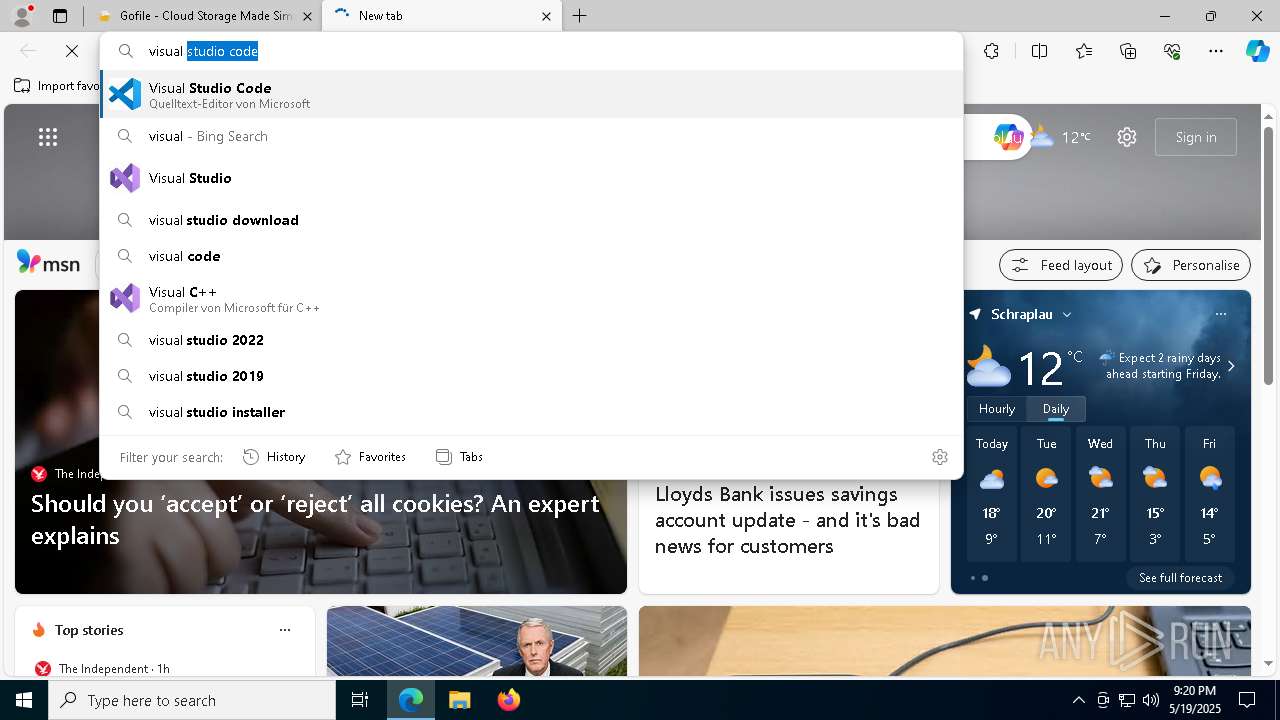
Task: Choose 'visual code' suggestion
Action: (532, 256)
